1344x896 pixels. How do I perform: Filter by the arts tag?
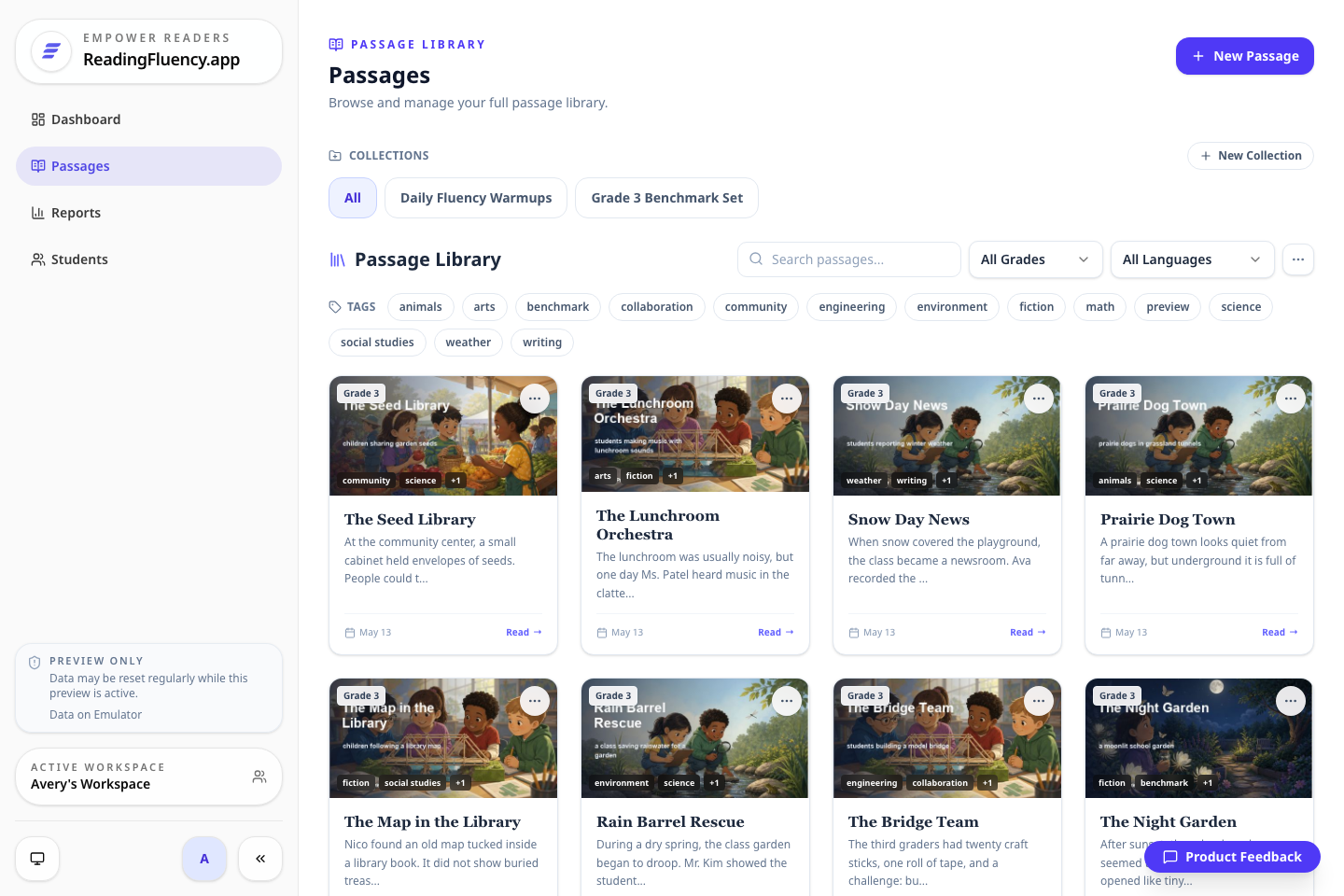click(x=484, y=307)
